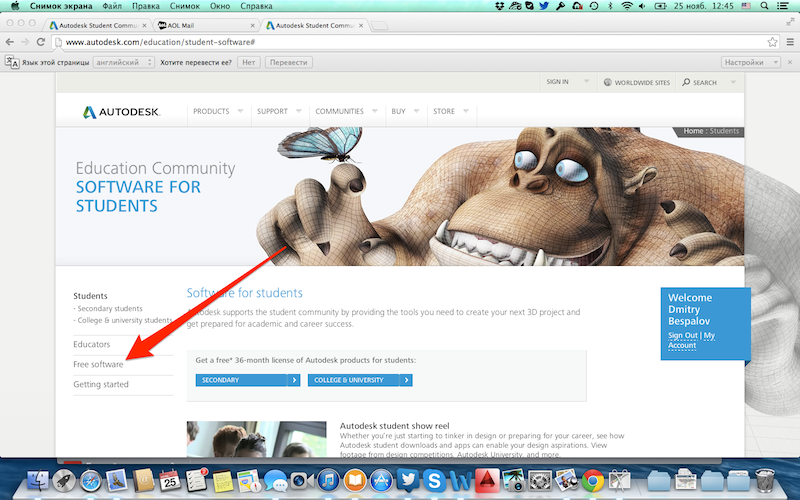Click the 'Sign Out' link

[x=683, y=335]
